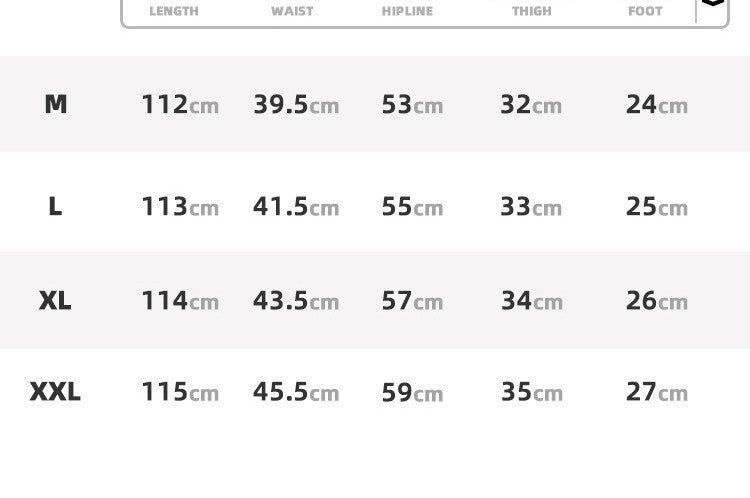
Task: Click the 33cm thigh value
Action: tap(531, 206)
